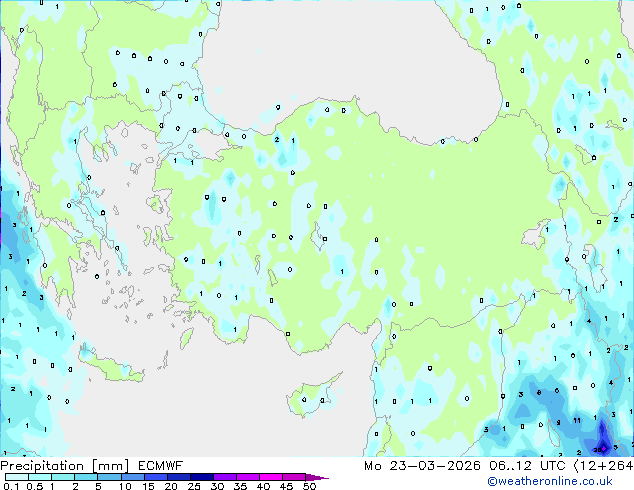The height and width of the screenshot is (490, 634).
Task: Click the 'ECMWF' model label
Action: pyautogui.click(x=161, y=466)
